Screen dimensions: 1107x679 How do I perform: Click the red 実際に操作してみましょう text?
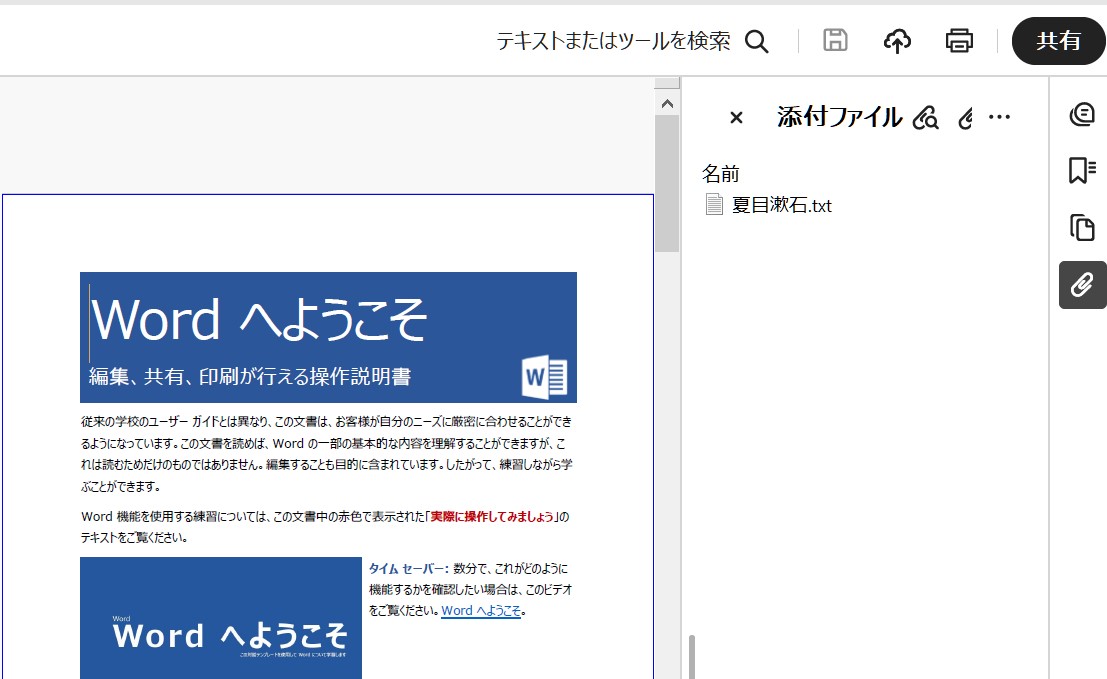click(x=492, y=517)
